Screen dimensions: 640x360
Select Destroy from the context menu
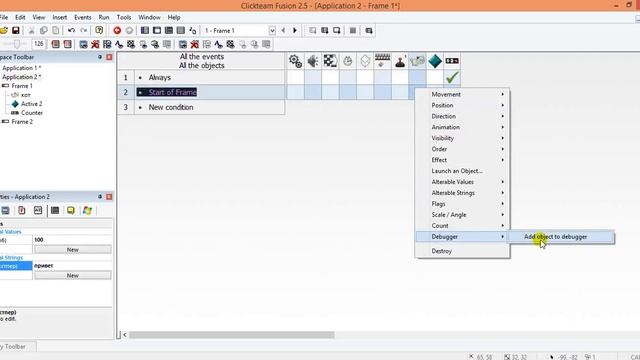coord(462,251)
